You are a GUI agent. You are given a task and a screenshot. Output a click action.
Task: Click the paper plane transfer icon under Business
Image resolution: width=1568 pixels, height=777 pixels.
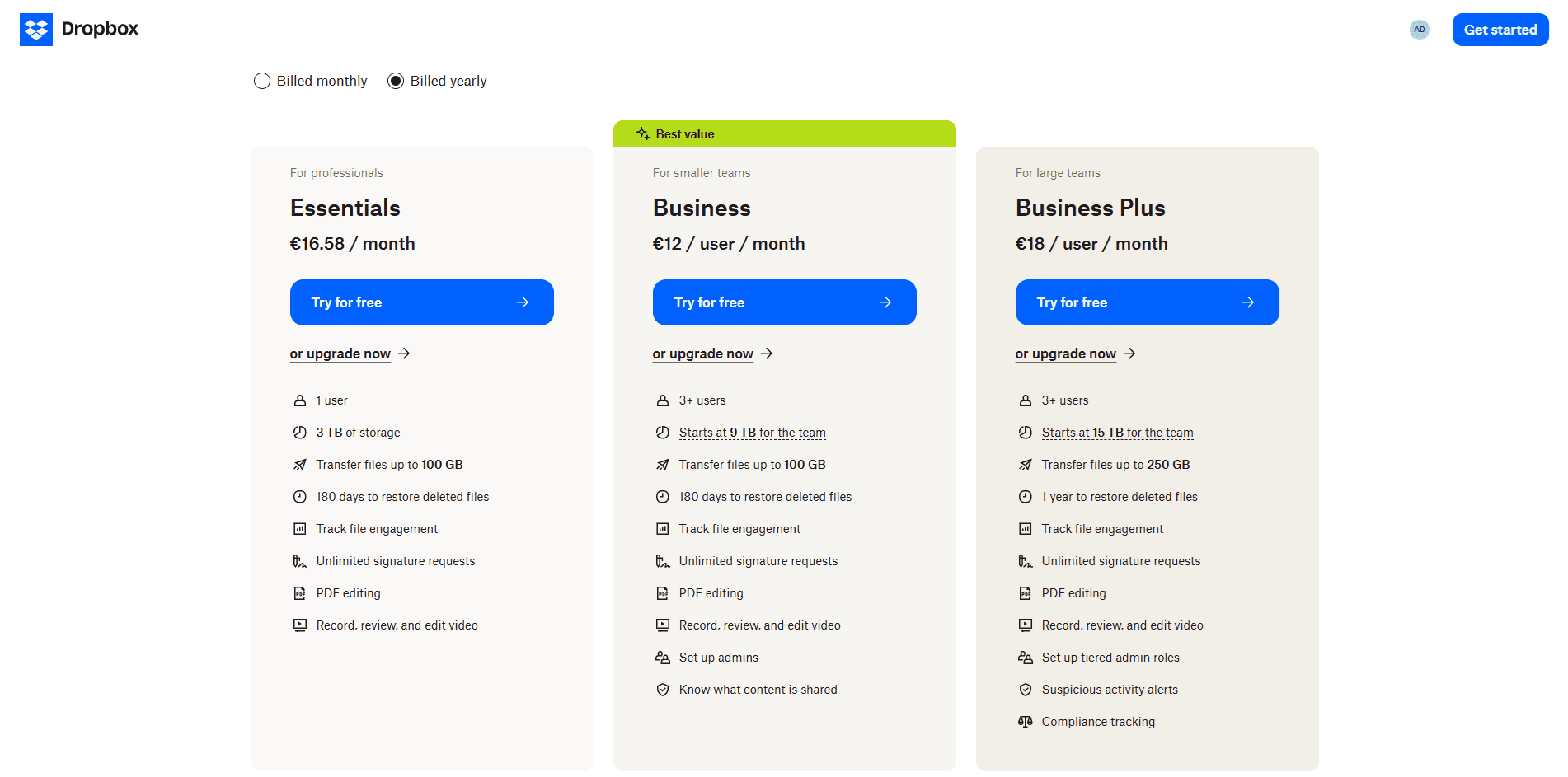tap(663, 464)
